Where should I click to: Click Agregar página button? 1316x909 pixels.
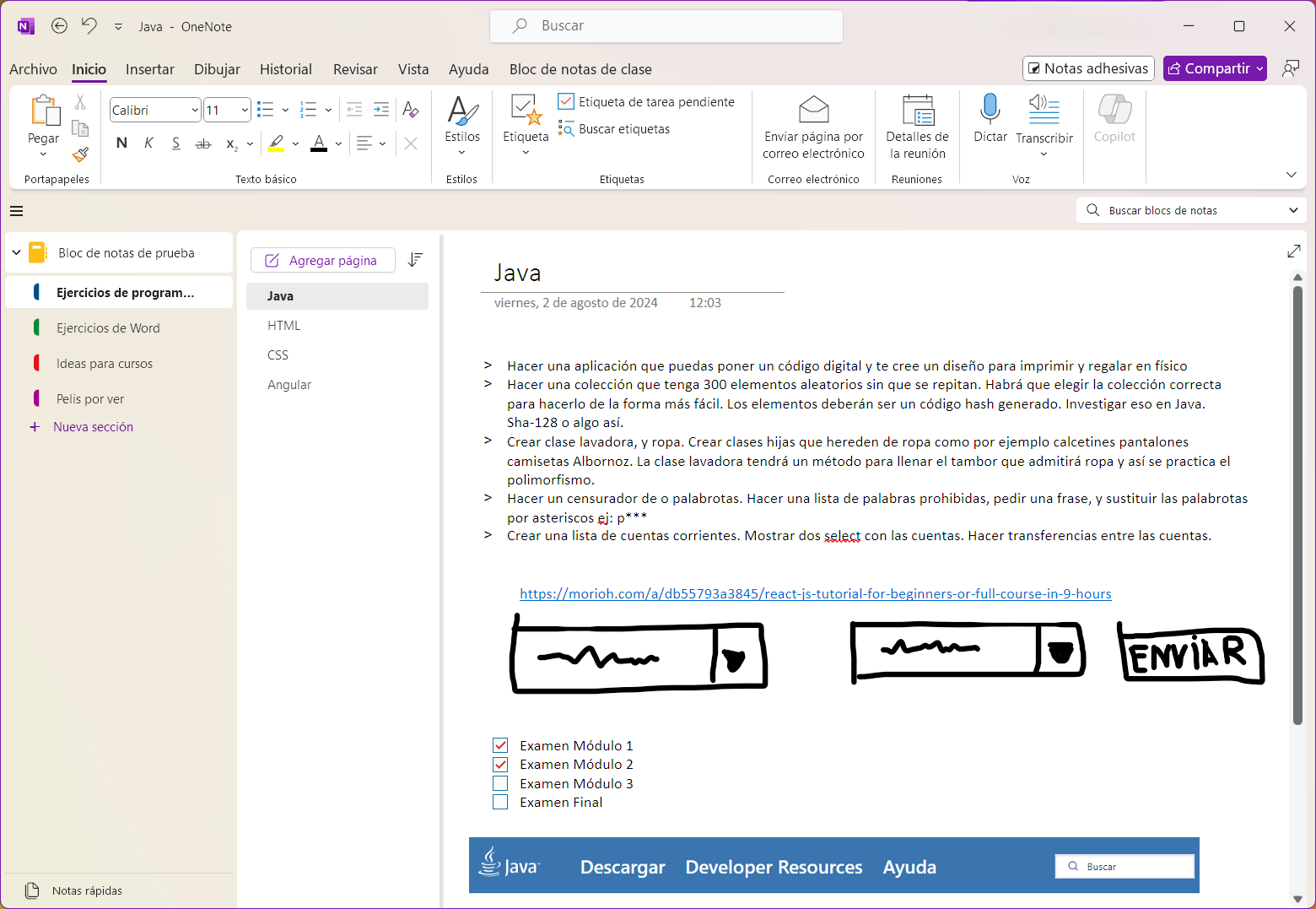point(323,260)
